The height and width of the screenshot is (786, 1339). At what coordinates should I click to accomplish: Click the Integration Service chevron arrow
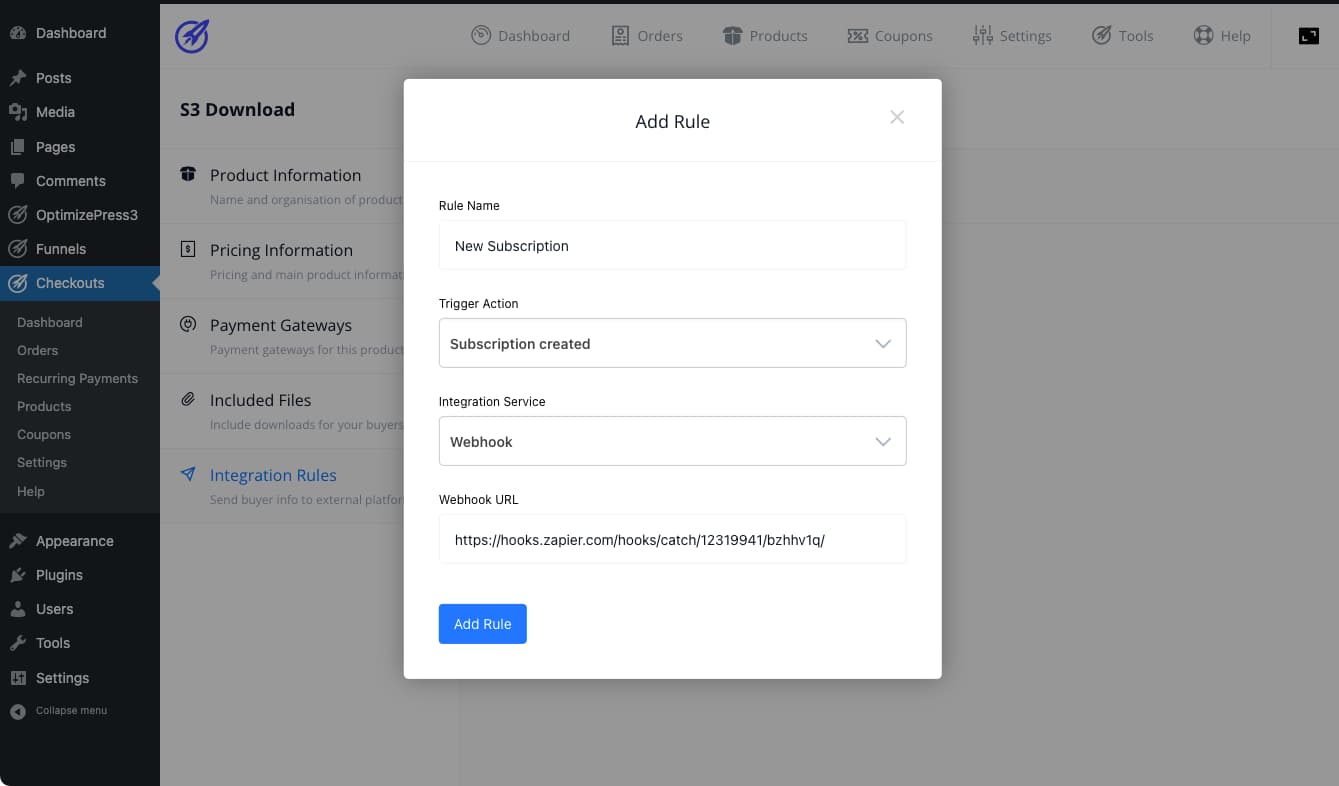pos(883,442)
